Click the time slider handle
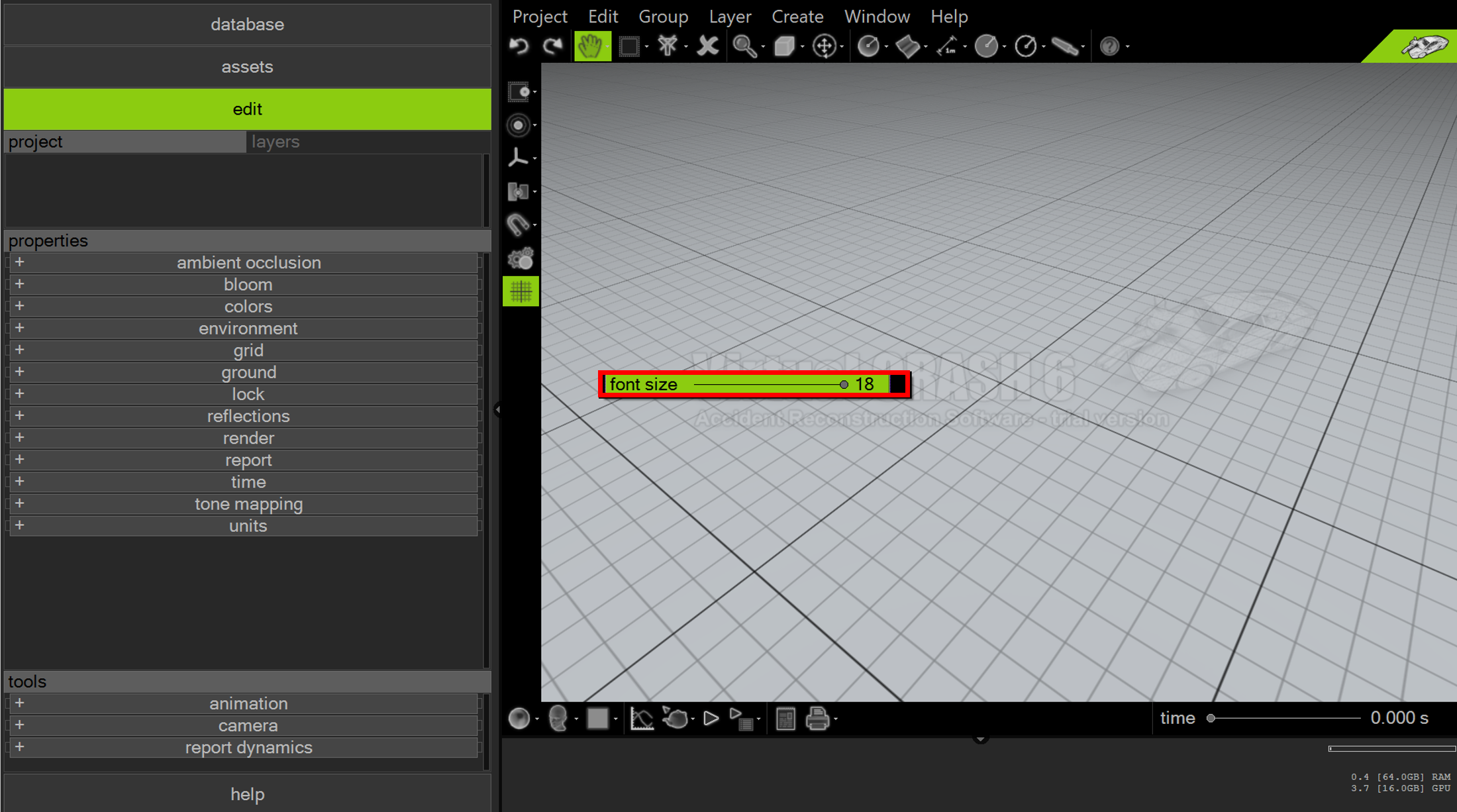Screen dimensions: 1457x812 click(x=1211, y=718)
